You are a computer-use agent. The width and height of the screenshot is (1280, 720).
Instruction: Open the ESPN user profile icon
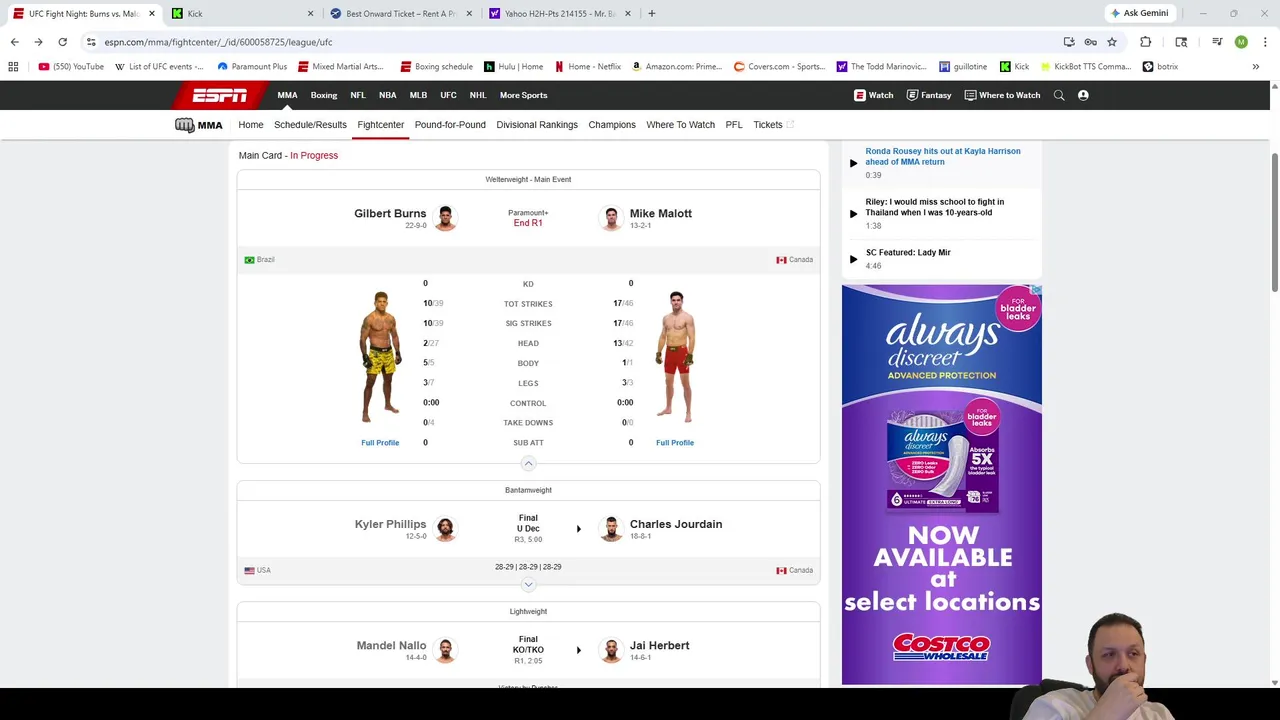point(1083,95)
